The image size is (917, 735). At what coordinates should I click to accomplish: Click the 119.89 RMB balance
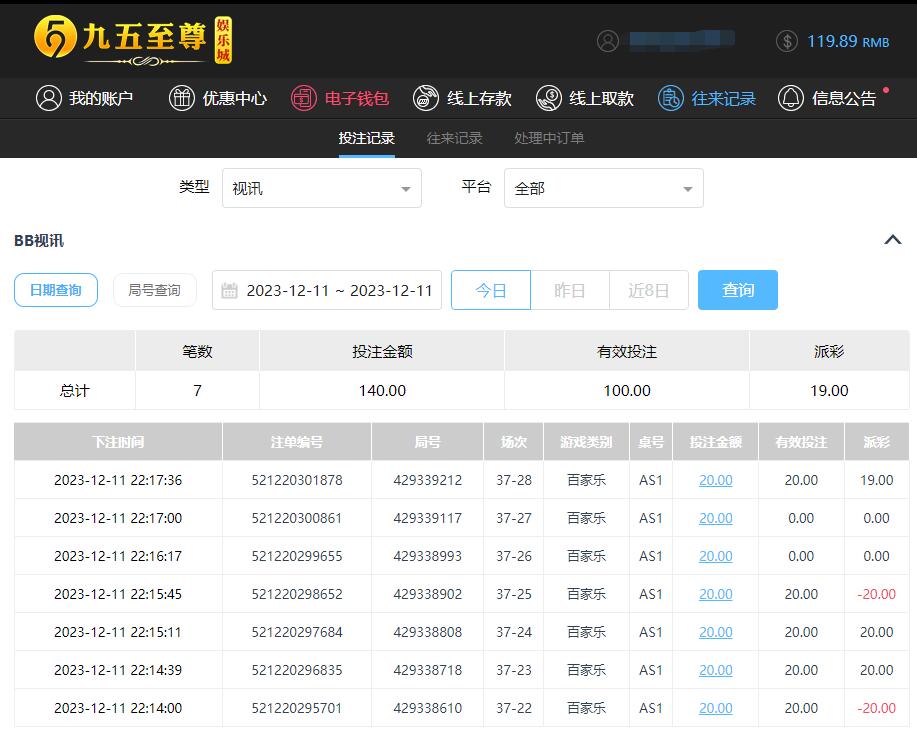point(848,42)
